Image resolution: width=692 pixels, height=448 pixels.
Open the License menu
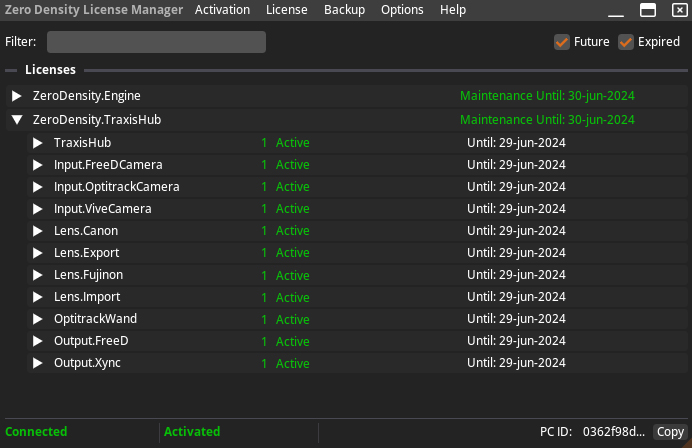coord(287,10)
